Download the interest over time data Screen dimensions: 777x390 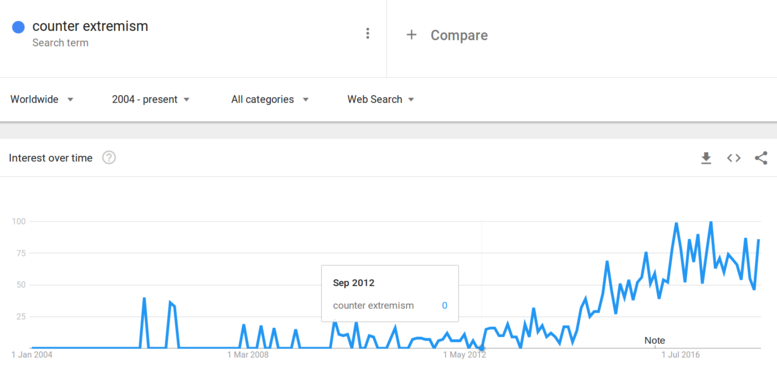706,158
